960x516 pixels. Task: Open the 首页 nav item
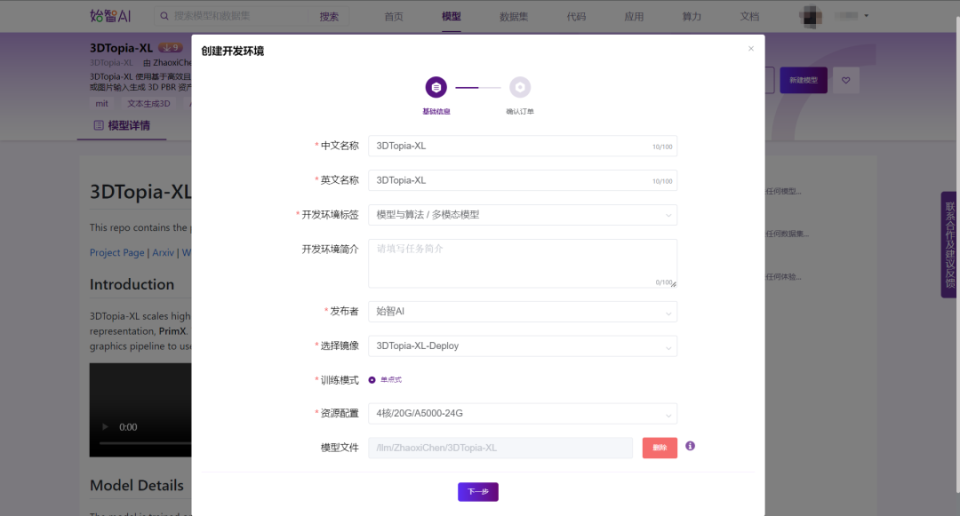point(394,17)
